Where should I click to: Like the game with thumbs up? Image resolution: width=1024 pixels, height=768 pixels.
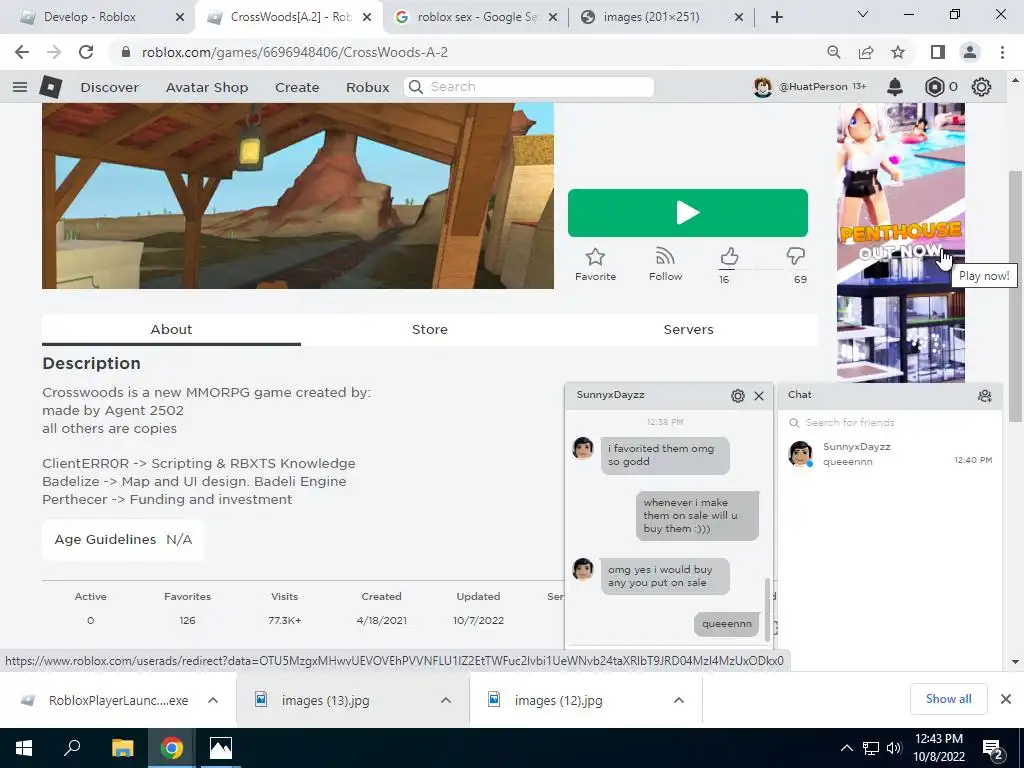[729, 257]
